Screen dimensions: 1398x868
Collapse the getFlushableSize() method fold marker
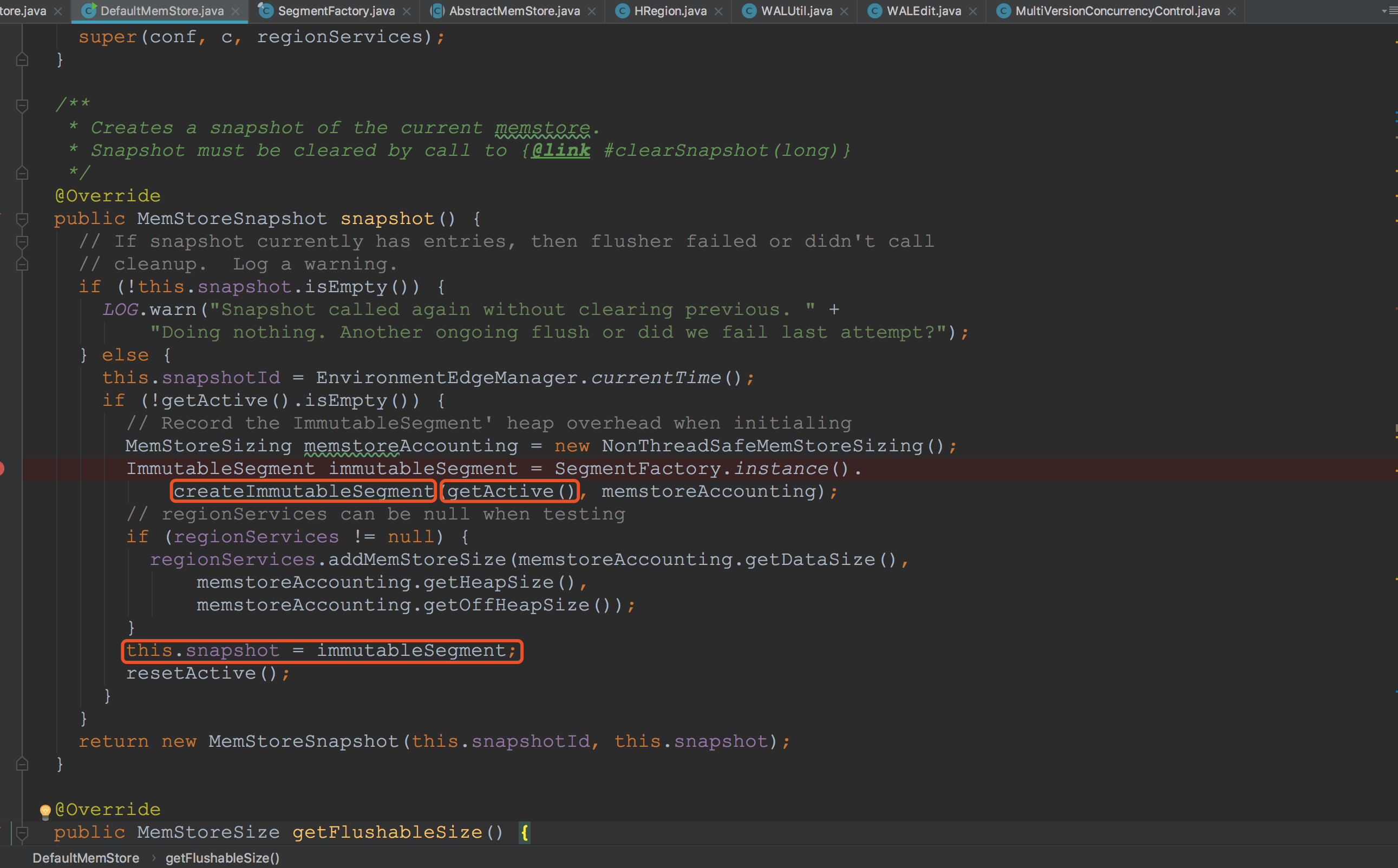[x=22, y=832]
